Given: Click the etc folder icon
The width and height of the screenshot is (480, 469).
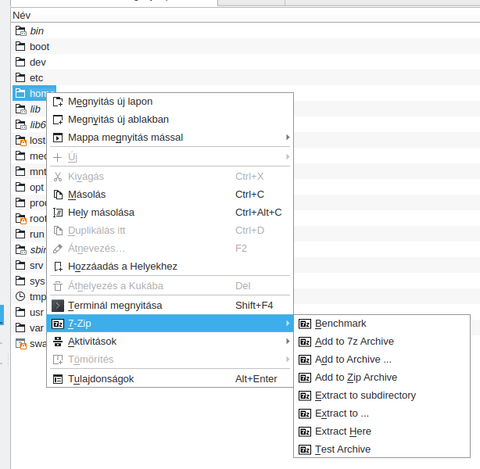Looking at the screenshot, I should (x=20, y=78).
